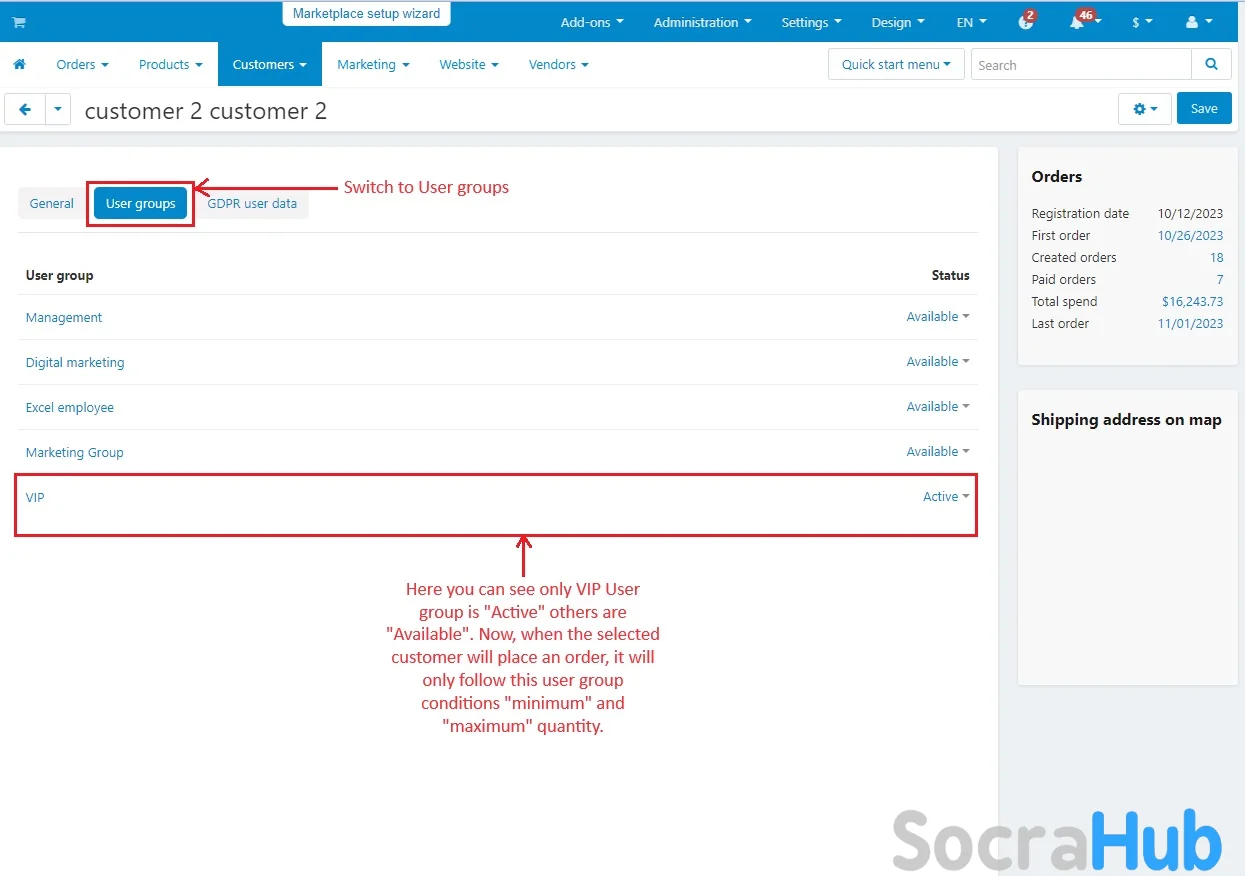The height and width of the screenshot is (876, 1245).
Task: Open the Administration menu
Action: click(702, 22)
